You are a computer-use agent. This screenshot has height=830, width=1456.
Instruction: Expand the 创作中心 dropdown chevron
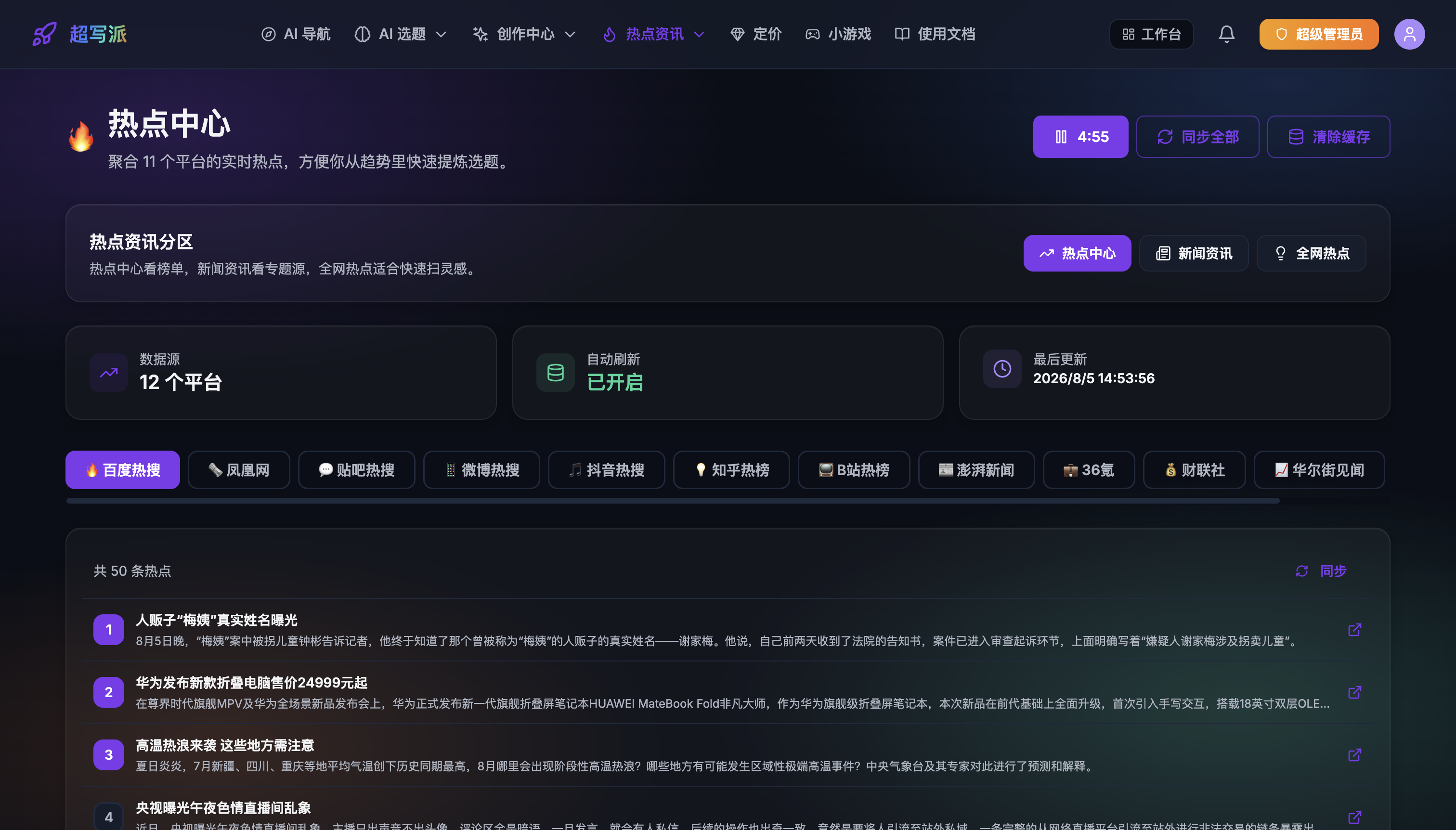(570, 34)
